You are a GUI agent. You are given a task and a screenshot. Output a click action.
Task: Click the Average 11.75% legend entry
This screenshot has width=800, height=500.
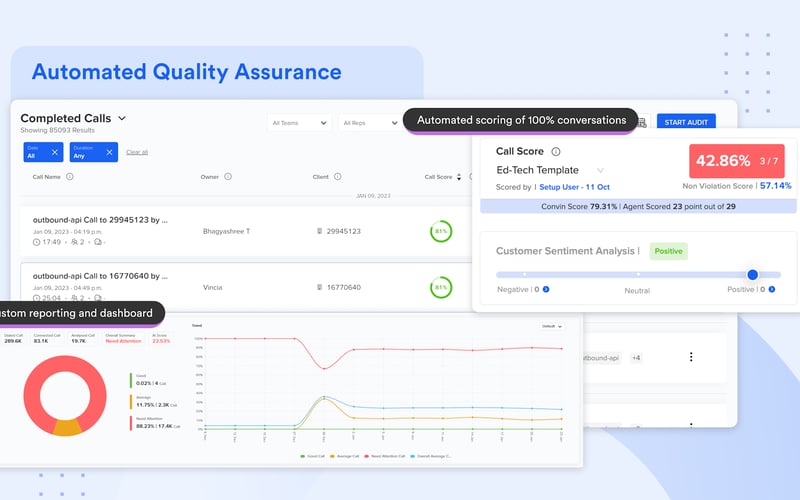(x=155, y=402)
